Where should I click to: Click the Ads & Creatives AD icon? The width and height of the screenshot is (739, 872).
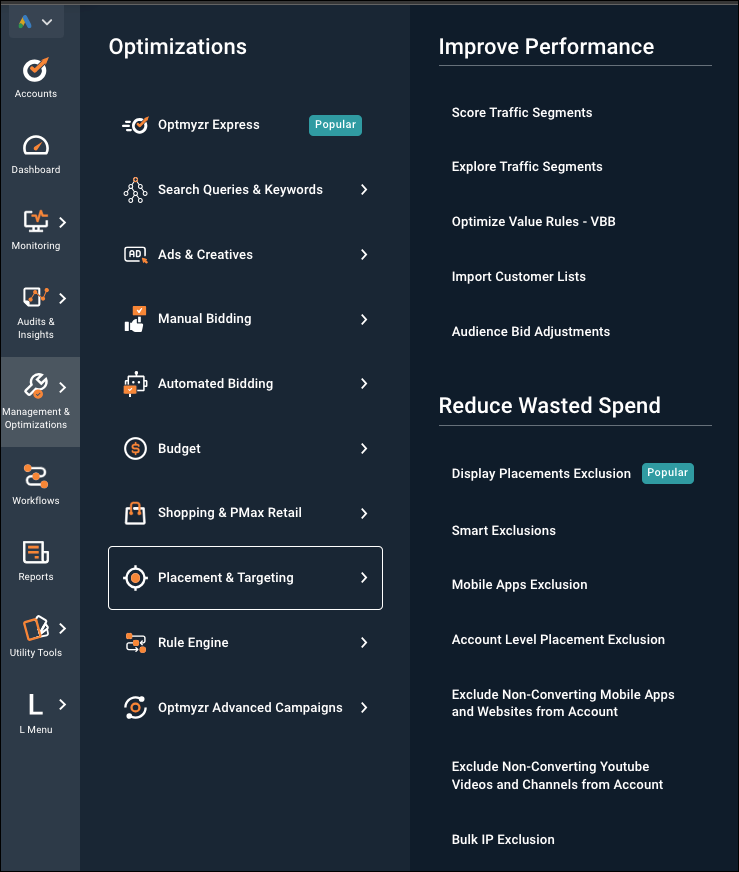[135, 255]
